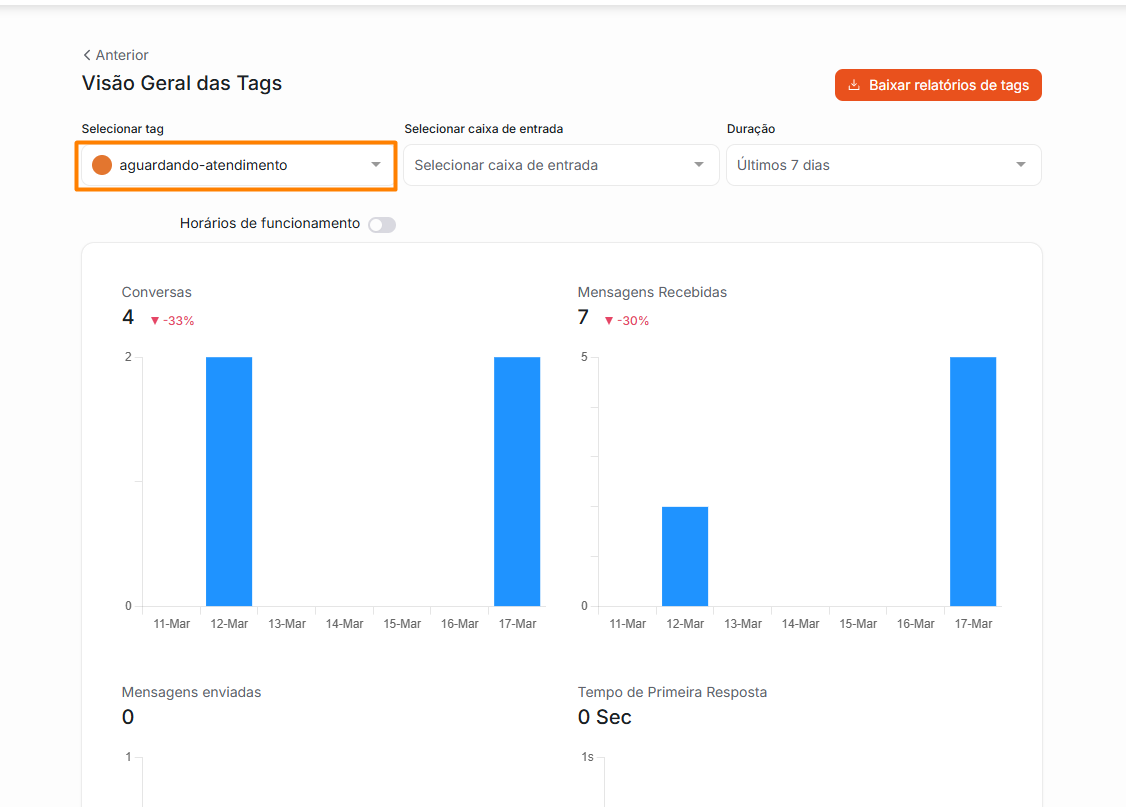
Task: Go back via the Anterior link
Action: [122, 55]
